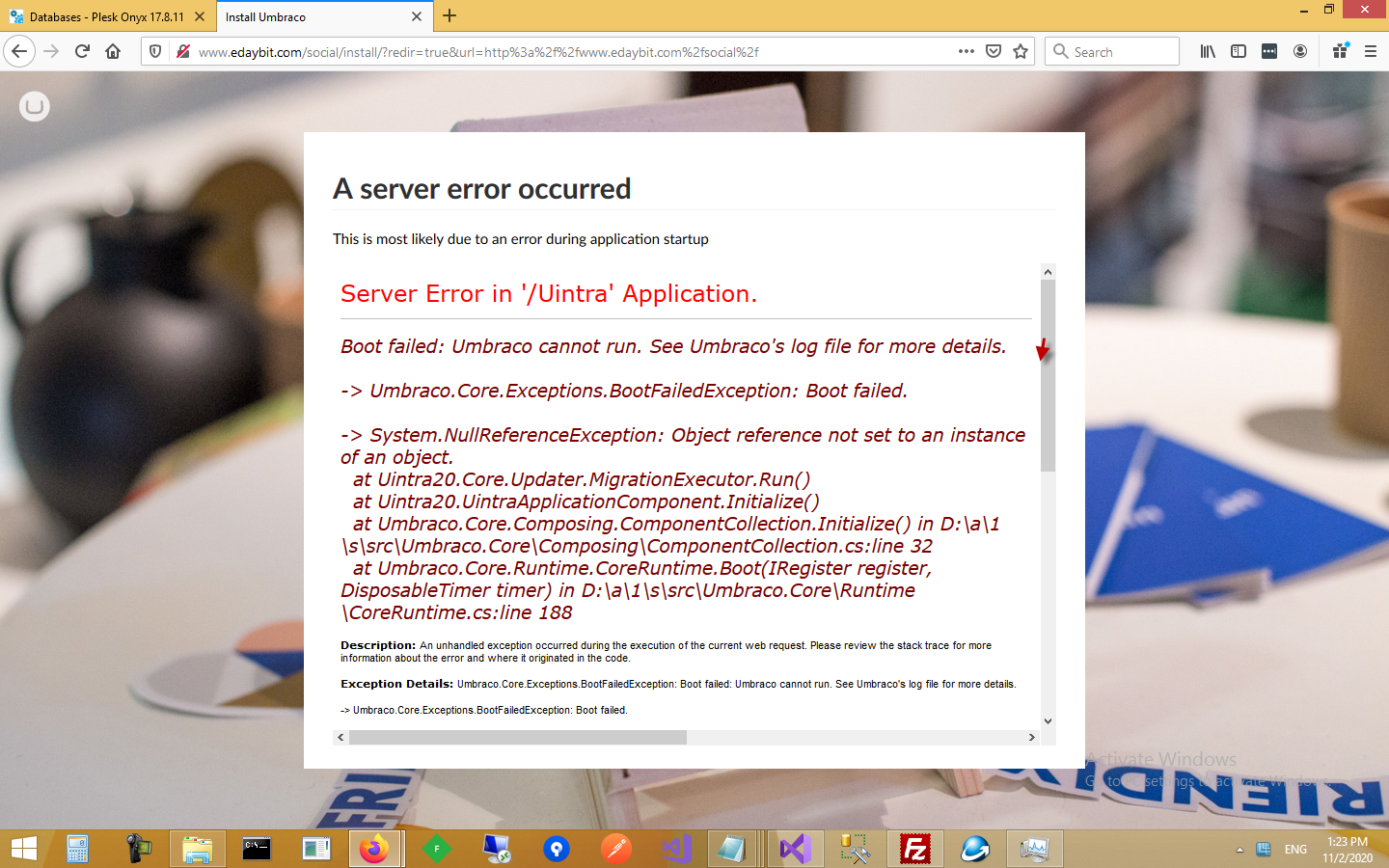Toggle the Firefox sidebar panel

click(1239, 51)
